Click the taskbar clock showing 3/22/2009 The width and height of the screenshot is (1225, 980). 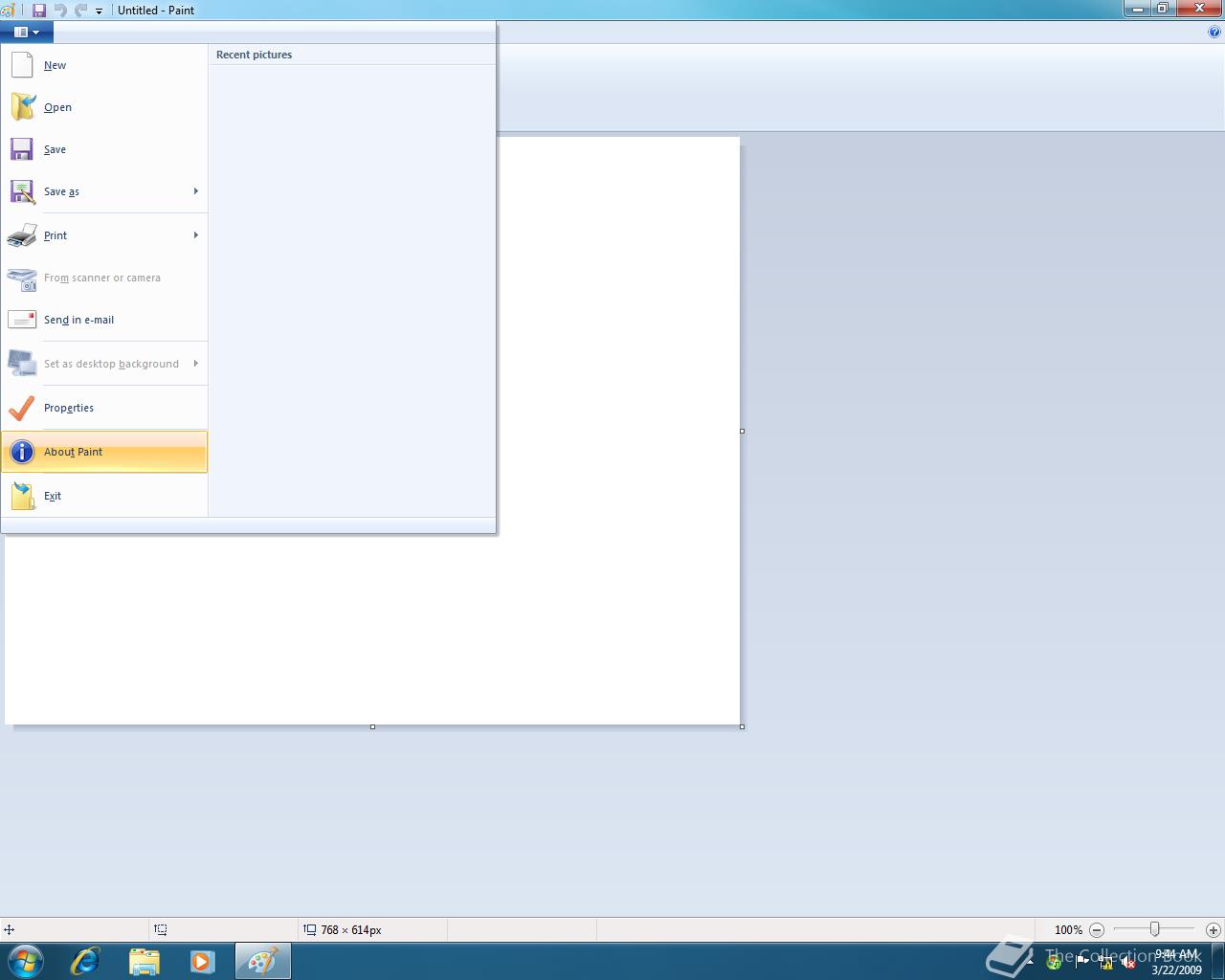[1176, 962]
